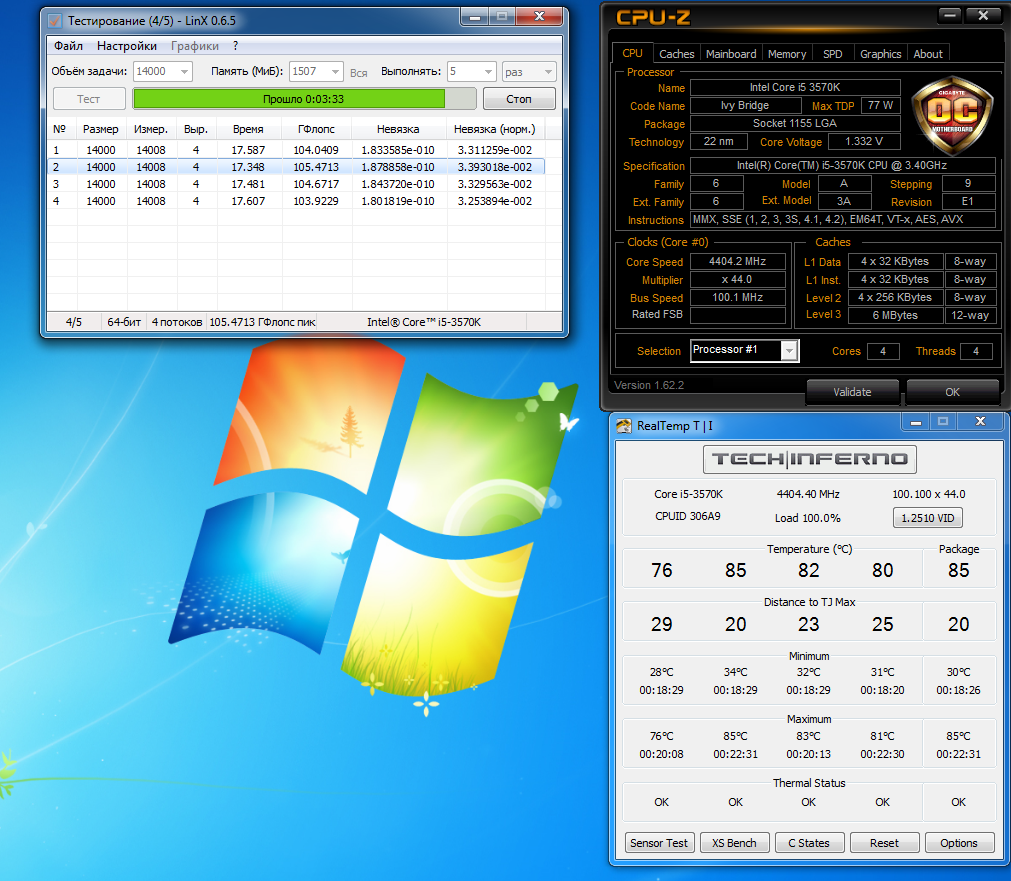Click the Стоп button in LinX
The height and width of the screenshot is (881, 1011).
click(518, 99)
